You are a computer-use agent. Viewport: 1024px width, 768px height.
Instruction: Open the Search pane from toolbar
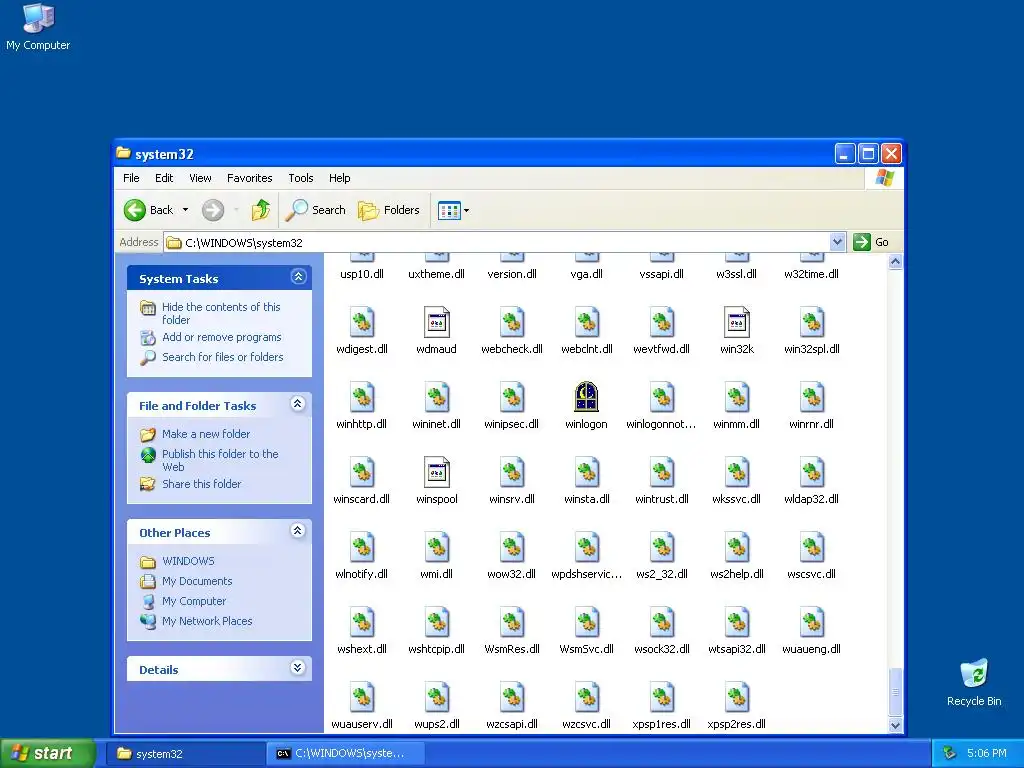[315, 210]
